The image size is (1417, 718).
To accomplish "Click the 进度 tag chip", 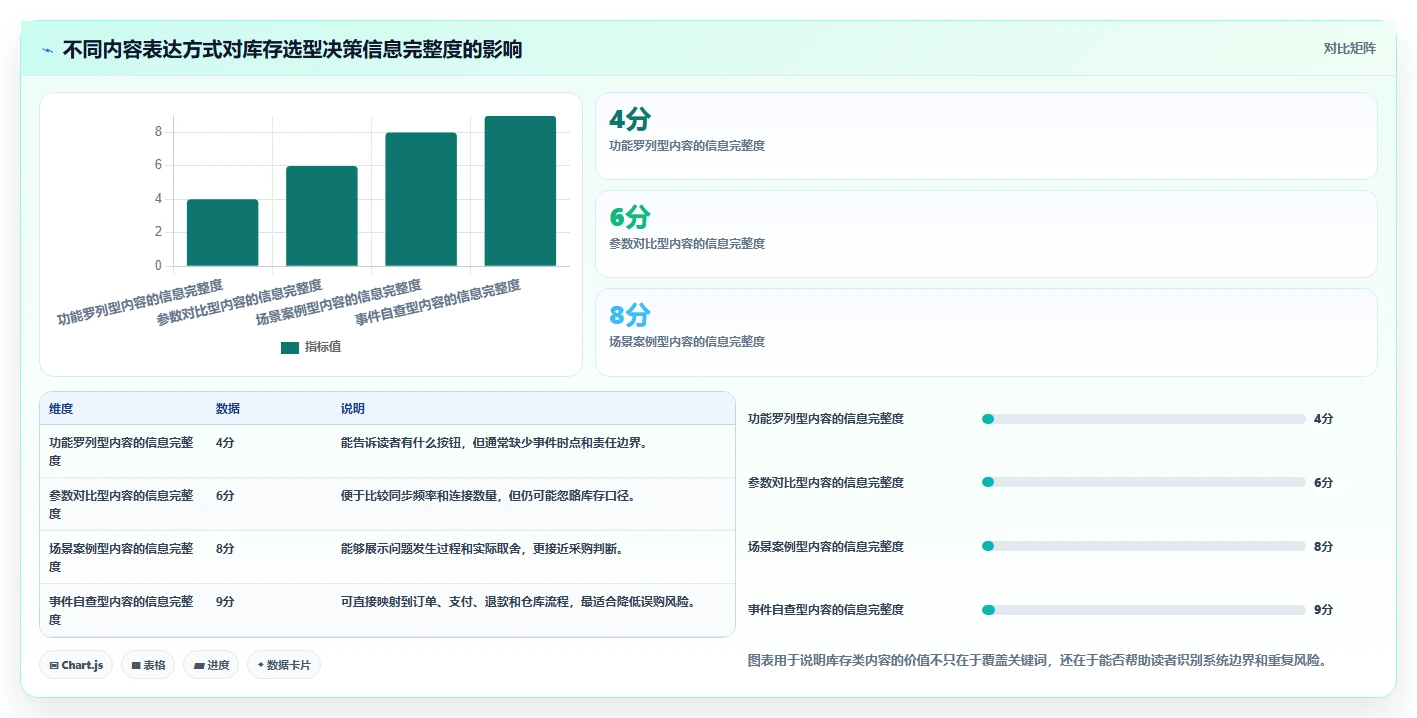I will 211,665.
